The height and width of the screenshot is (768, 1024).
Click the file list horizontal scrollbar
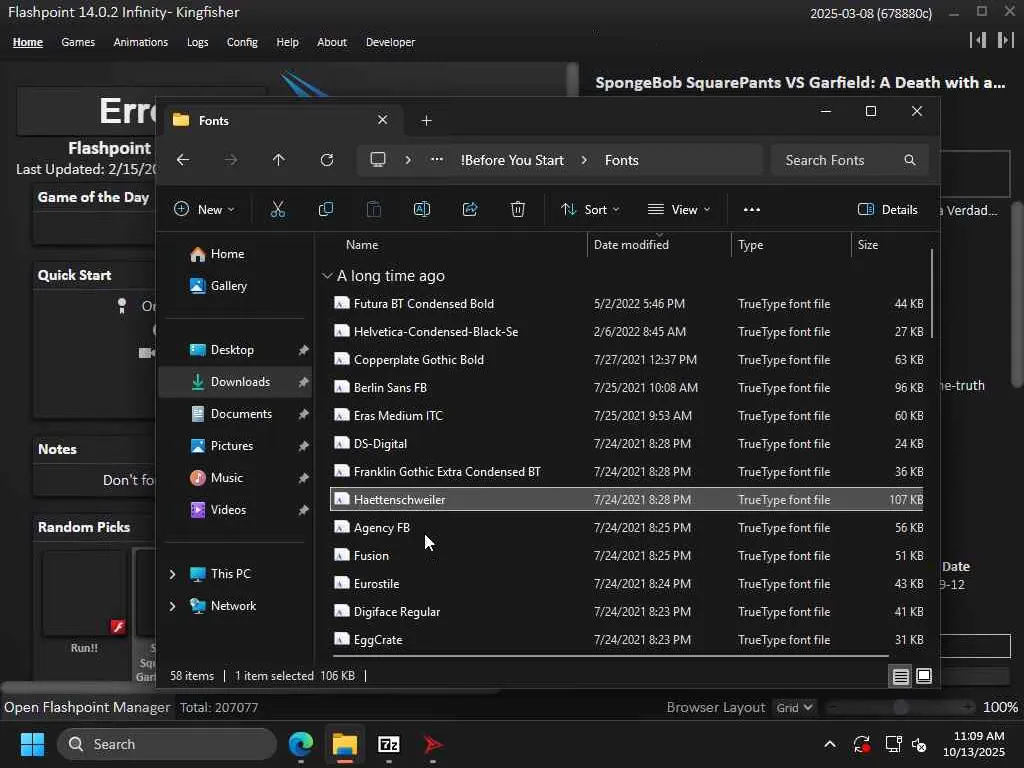coord(611,655)
